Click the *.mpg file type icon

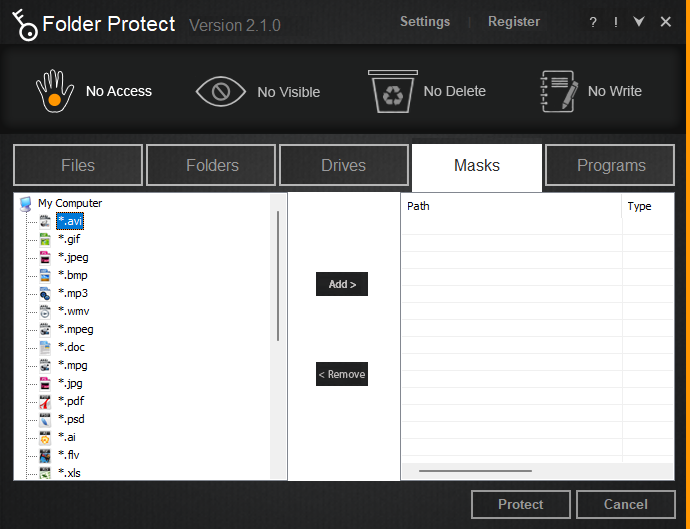point(45,366)
